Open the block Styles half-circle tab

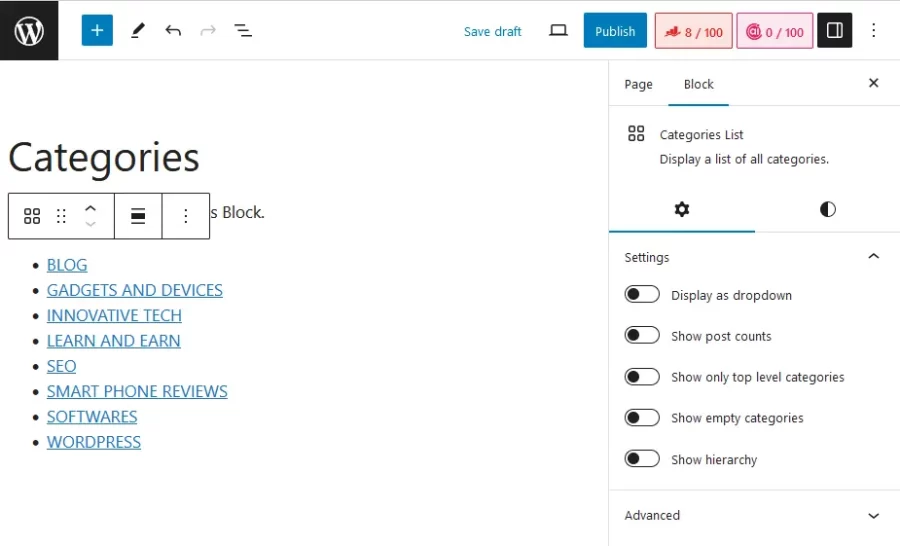(828, 210)
